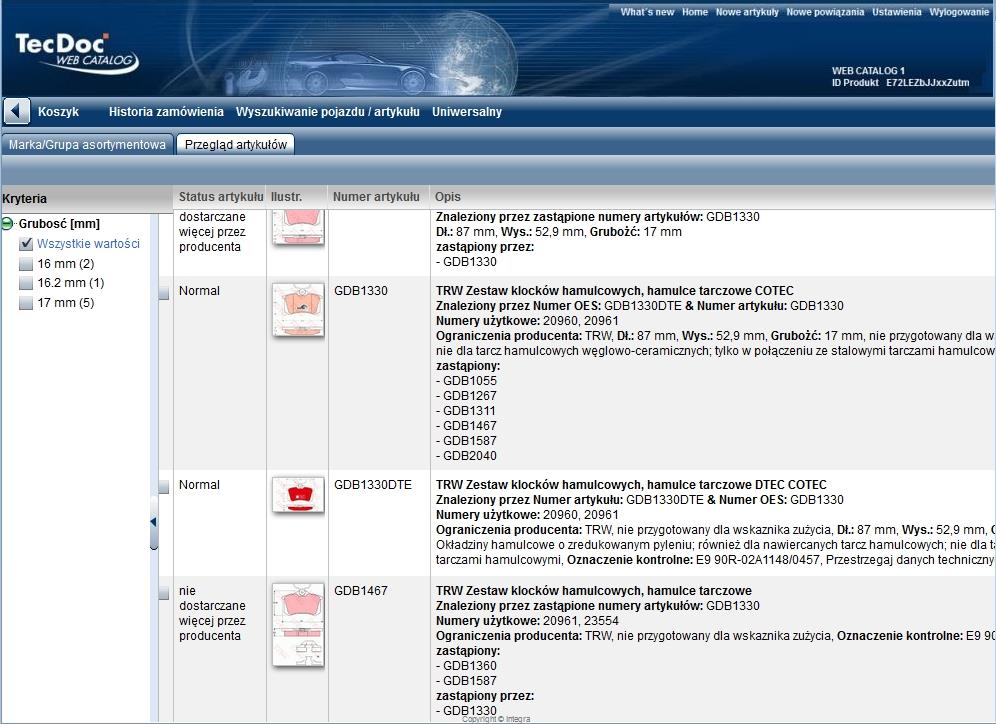Uncheck the Wszystkie wartości checkbox

[x=26, y=244]
